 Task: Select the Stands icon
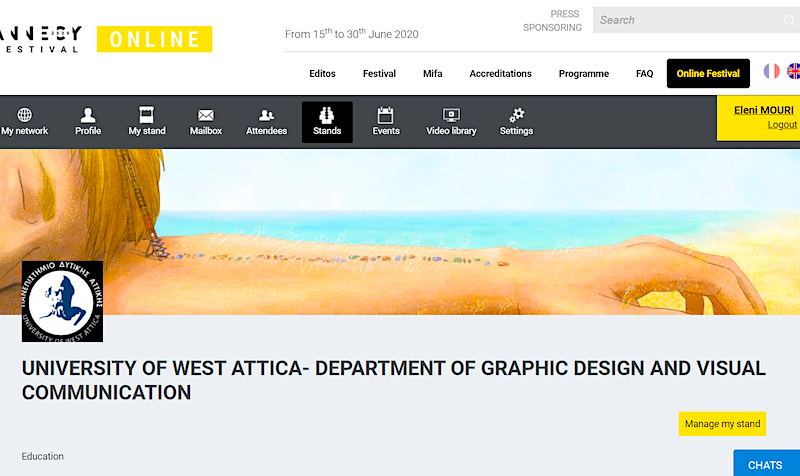tap(327, 115)
